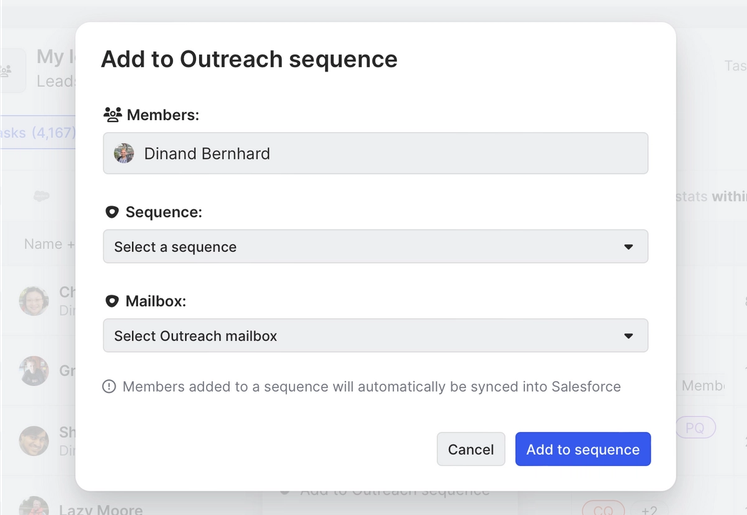Click the shield icon beside Sequence label

(112, 212)
